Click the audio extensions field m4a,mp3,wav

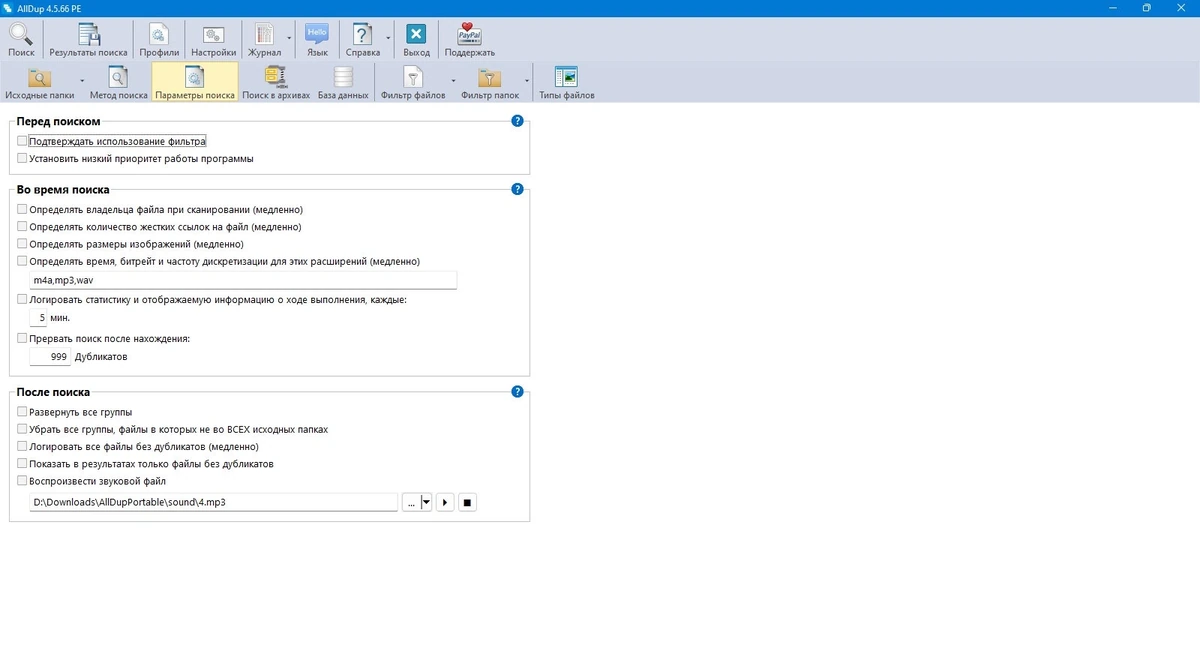point(243,280)
